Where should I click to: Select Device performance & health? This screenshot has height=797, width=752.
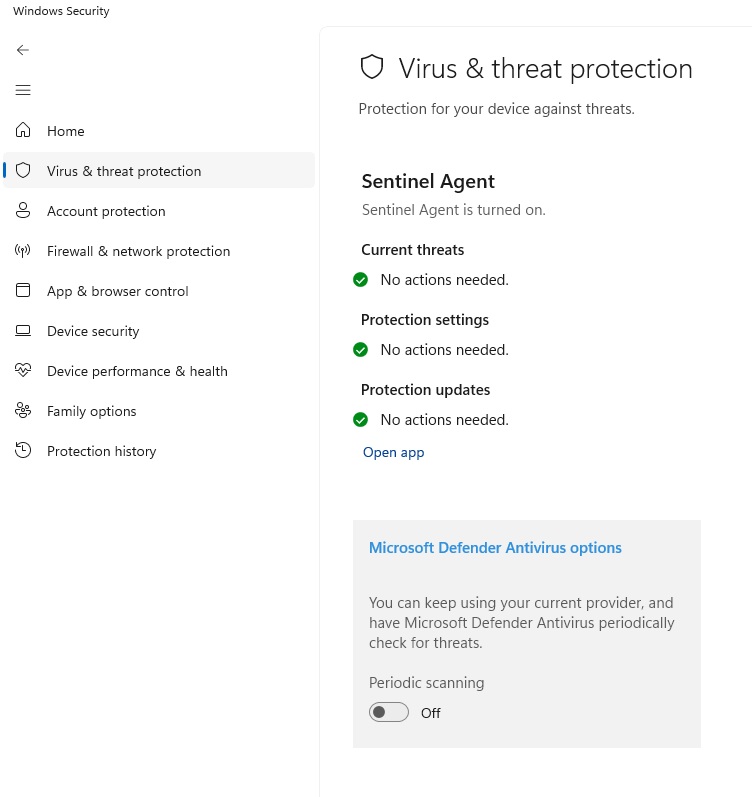[x=137, y=371]
